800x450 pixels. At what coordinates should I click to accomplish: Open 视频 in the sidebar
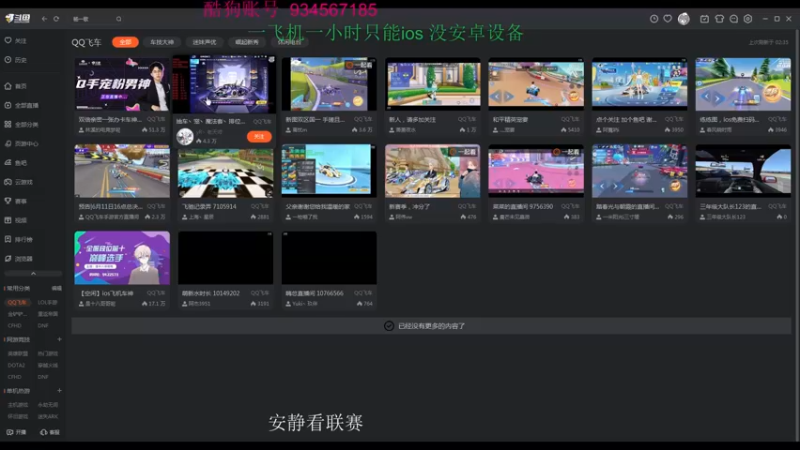pos(16,220)
